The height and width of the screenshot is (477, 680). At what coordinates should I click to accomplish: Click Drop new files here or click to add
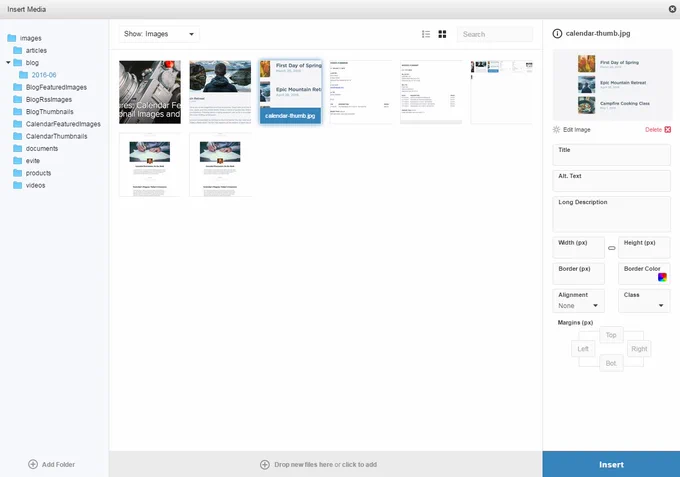325,464
